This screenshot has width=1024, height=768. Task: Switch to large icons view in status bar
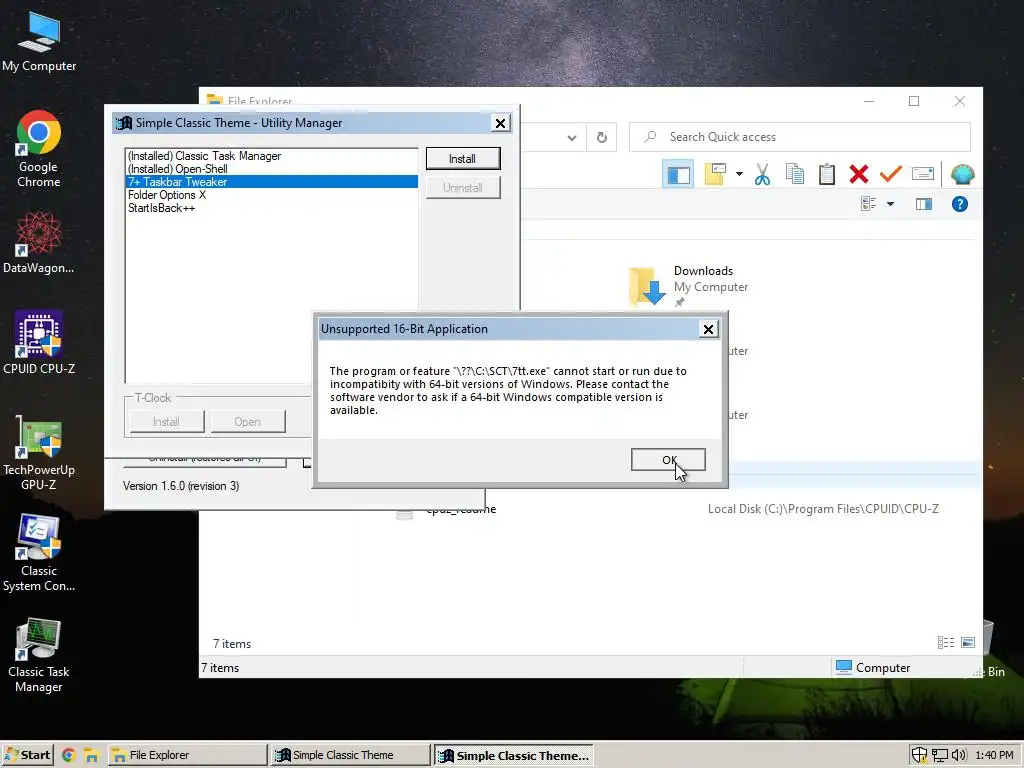click(x=968, y=643)
